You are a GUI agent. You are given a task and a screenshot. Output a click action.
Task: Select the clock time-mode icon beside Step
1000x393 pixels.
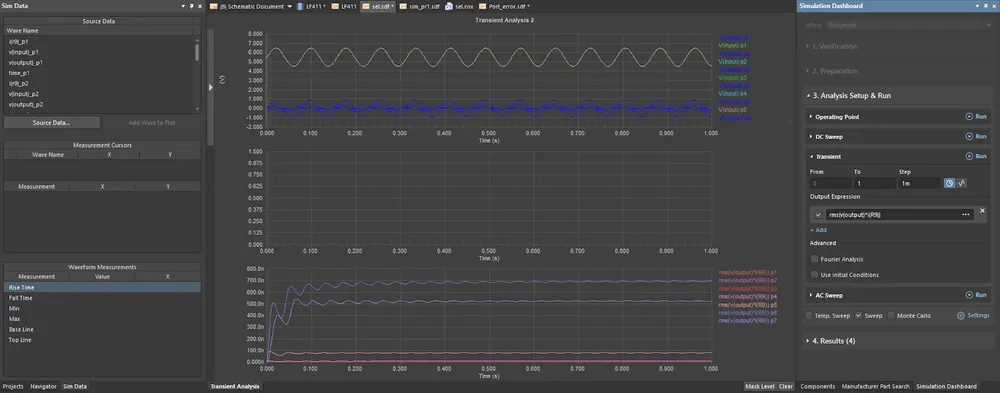(949, 183)
